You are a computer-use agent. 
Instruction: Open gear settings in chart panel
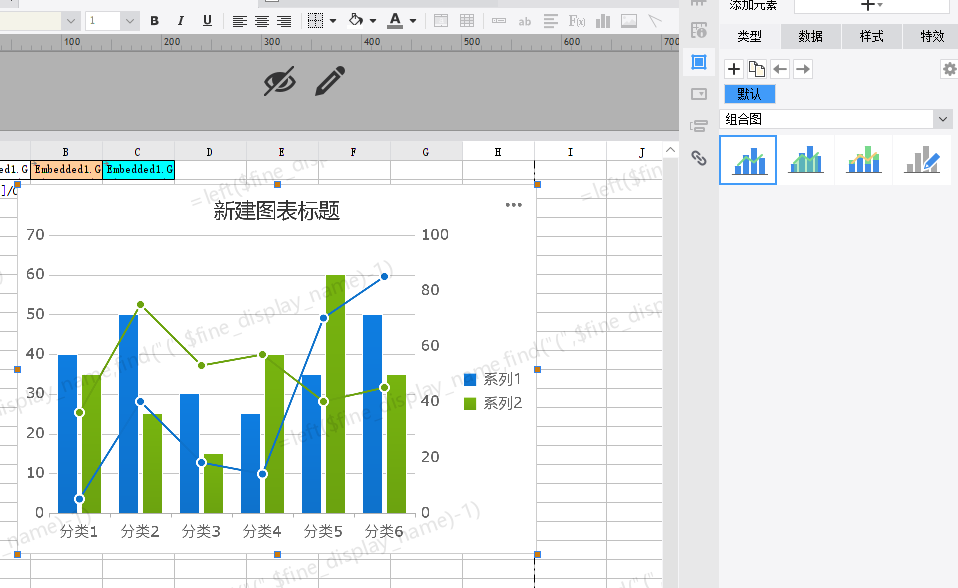coord(949,69)
